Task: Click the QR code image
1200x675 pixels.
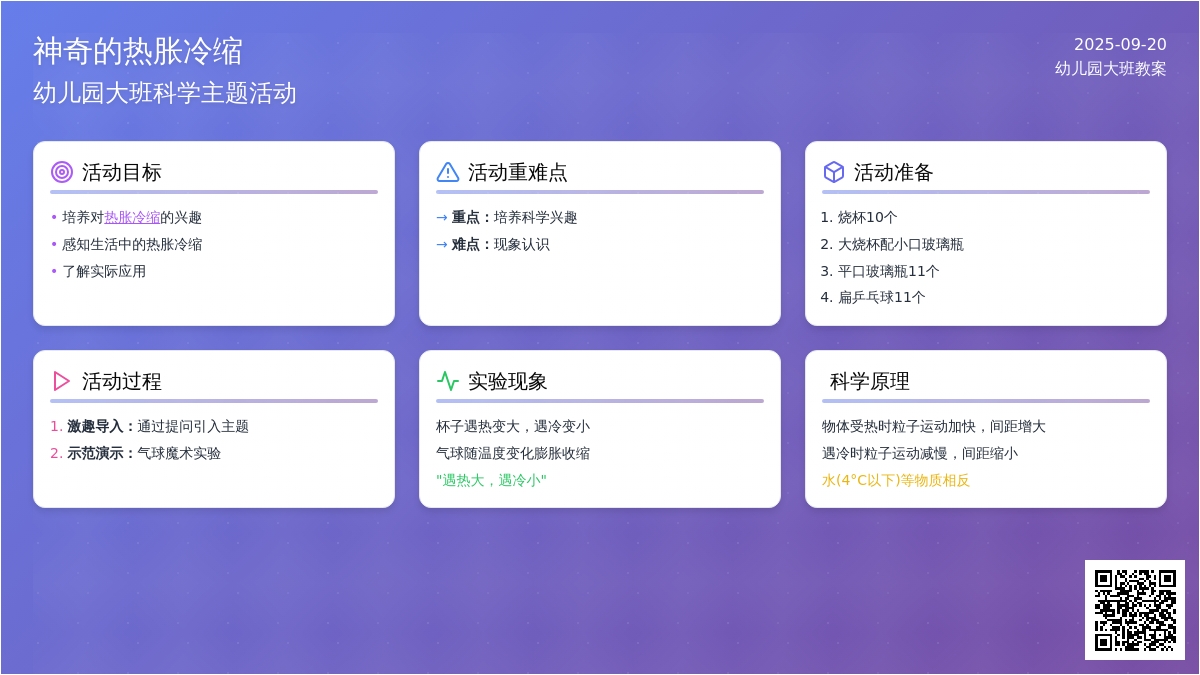Action: (1134, 610)
